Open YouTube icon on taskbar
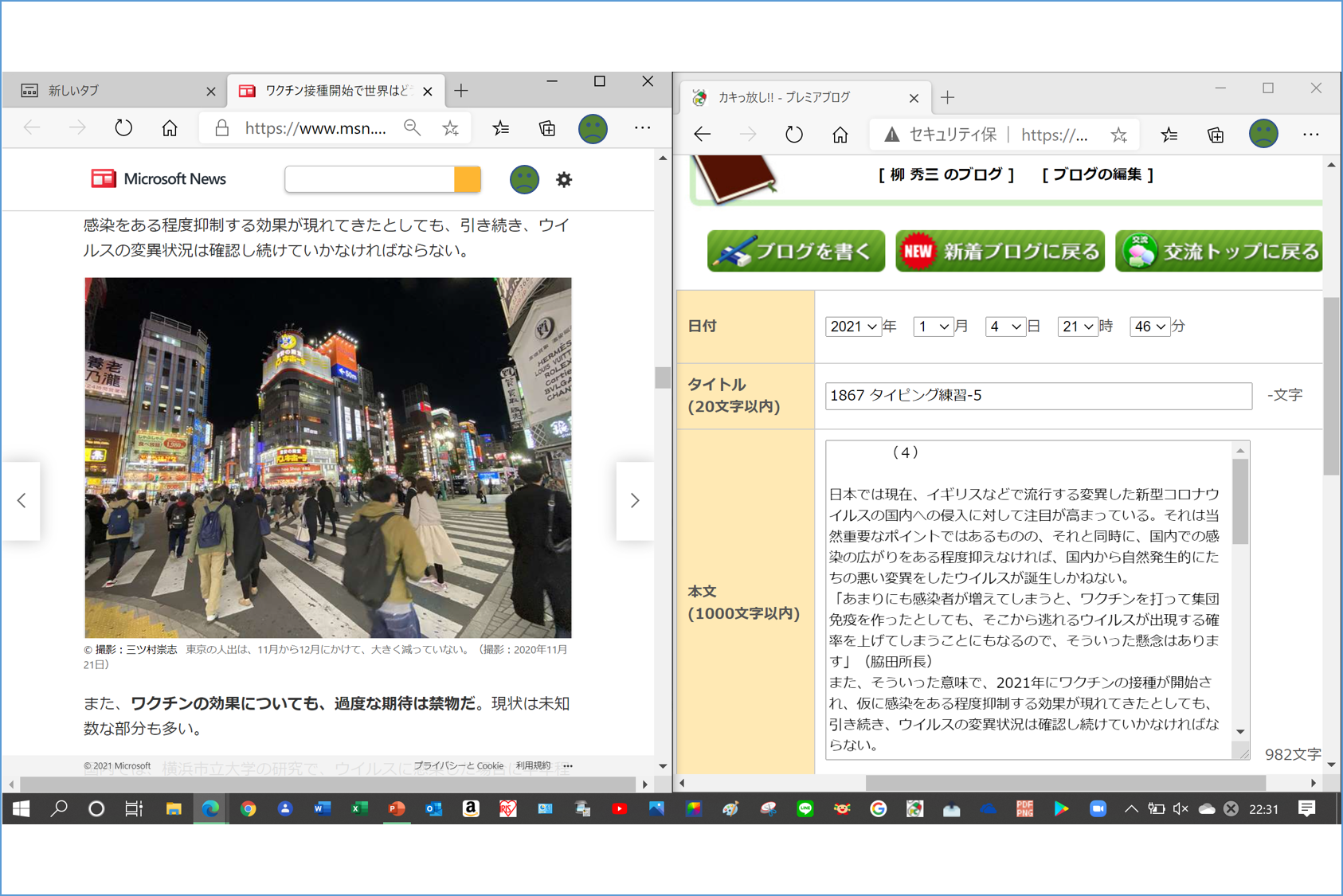The width and height of the screenshot is (1343, 896). [x=620, y=809]
